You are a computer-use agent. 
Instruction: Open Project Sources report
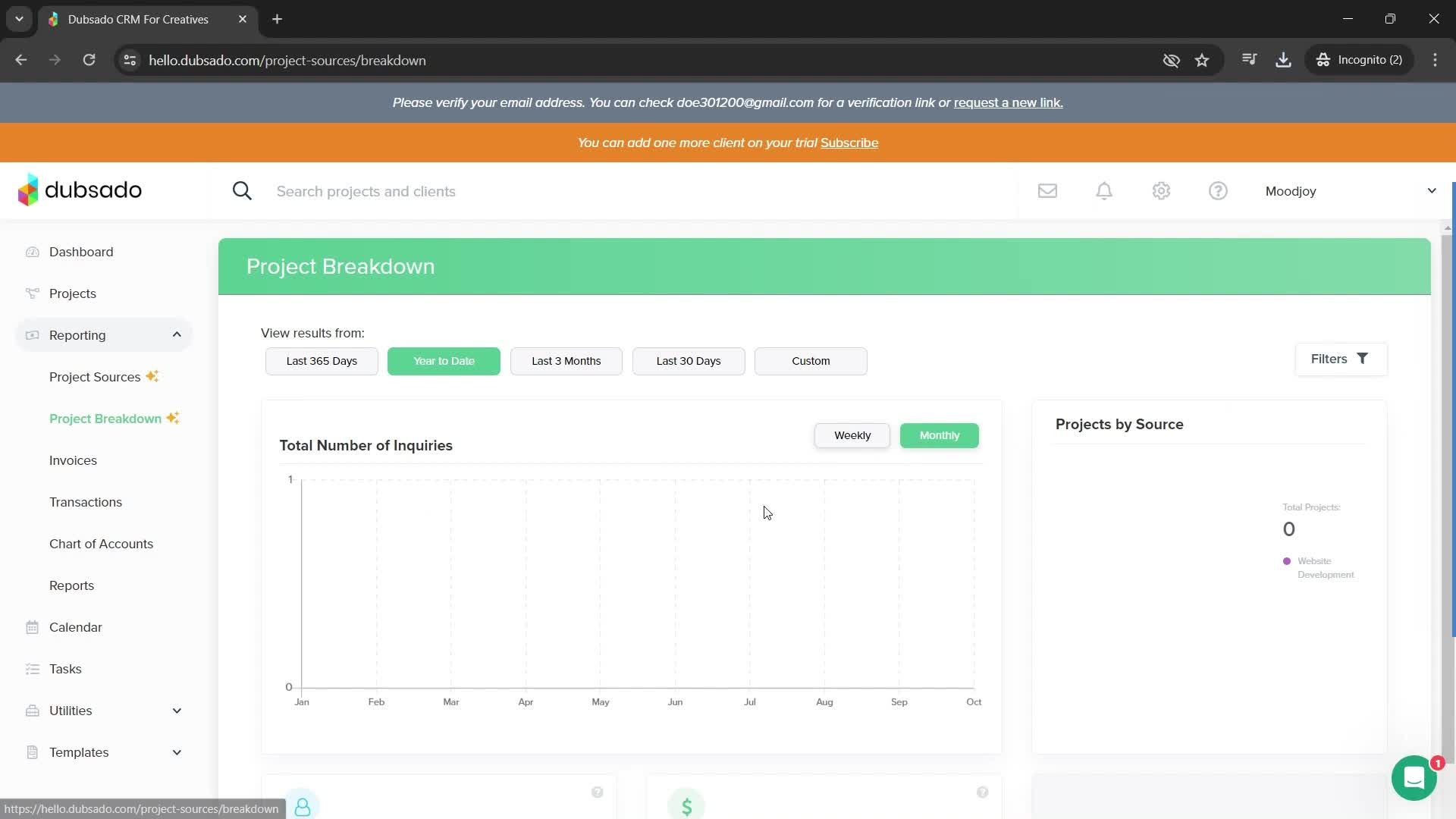(95, 377)
